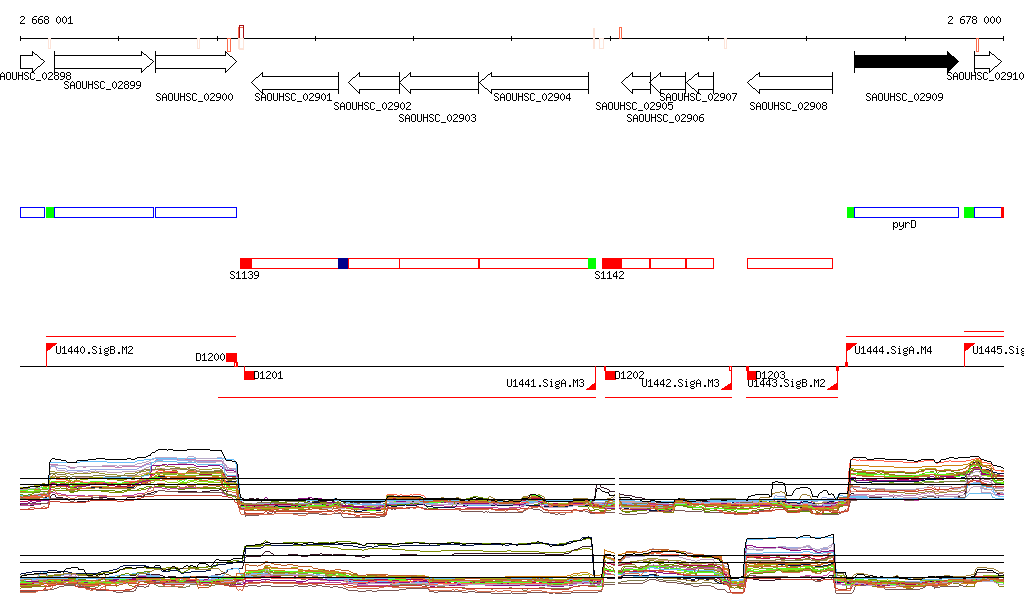Click the SAOUHSC_02908 gene arrow
1024x611 pixels.
[x=790, y=83]
